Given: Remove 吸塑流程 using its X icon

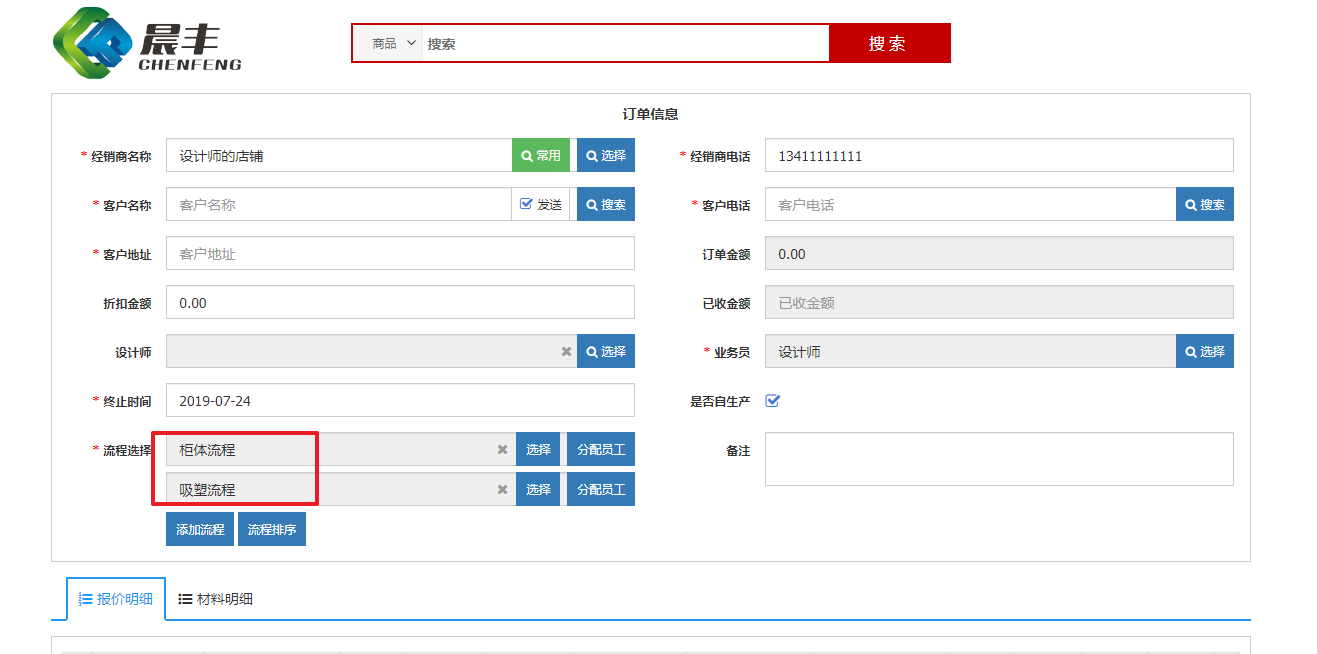Looking at the screenshot, I should coord(502,490).
